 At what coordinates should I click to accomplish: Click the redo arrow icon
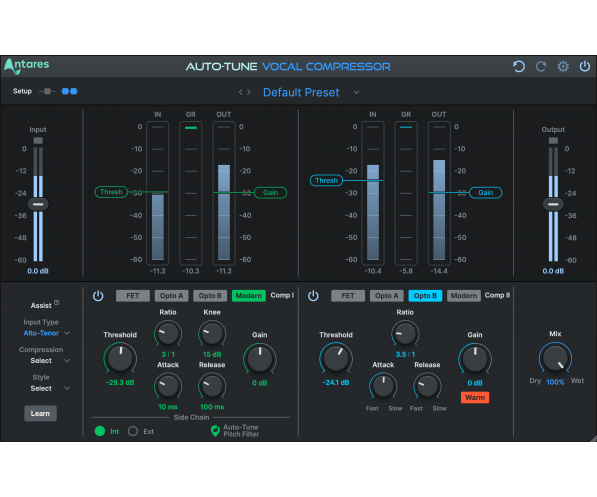pyautogui.click(x=541, y=67)
